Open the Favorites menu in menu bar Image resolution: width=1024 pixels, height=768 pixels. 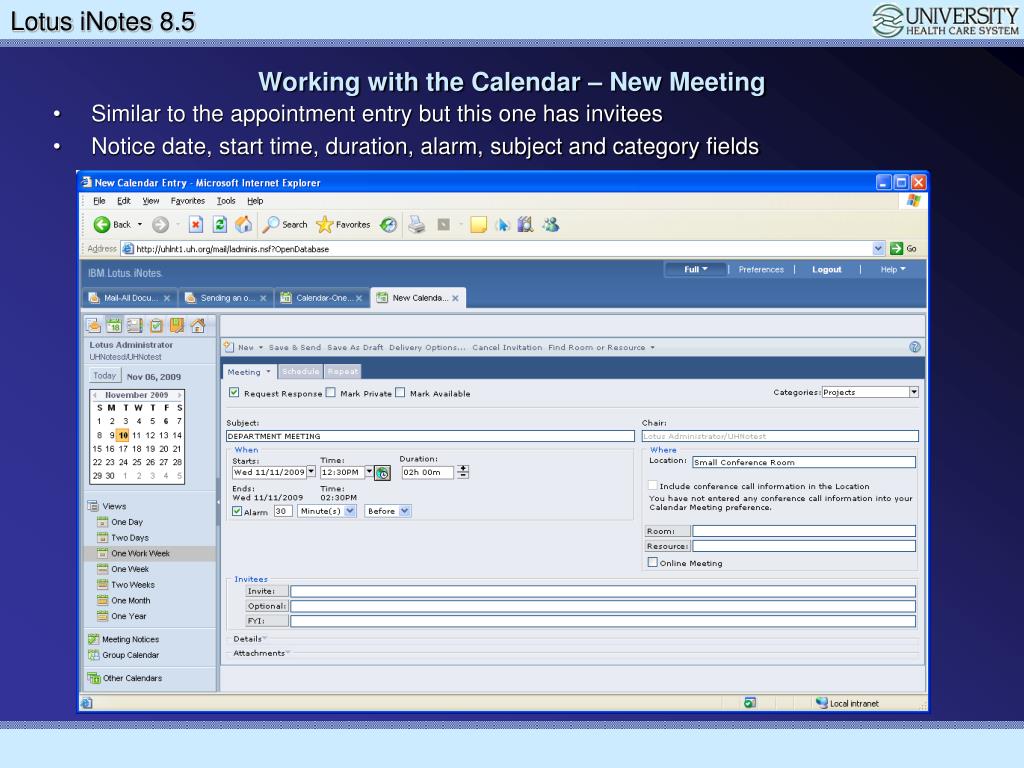pyautogui.click(x=187, y=201)
